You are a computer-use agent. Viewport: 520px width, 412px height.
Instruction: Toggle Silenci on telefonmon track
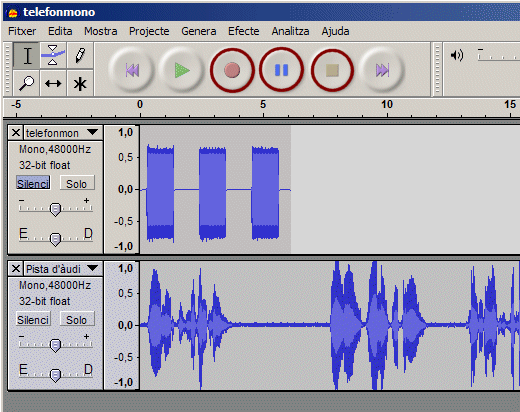pyautogui.click(x=33, y=183)
